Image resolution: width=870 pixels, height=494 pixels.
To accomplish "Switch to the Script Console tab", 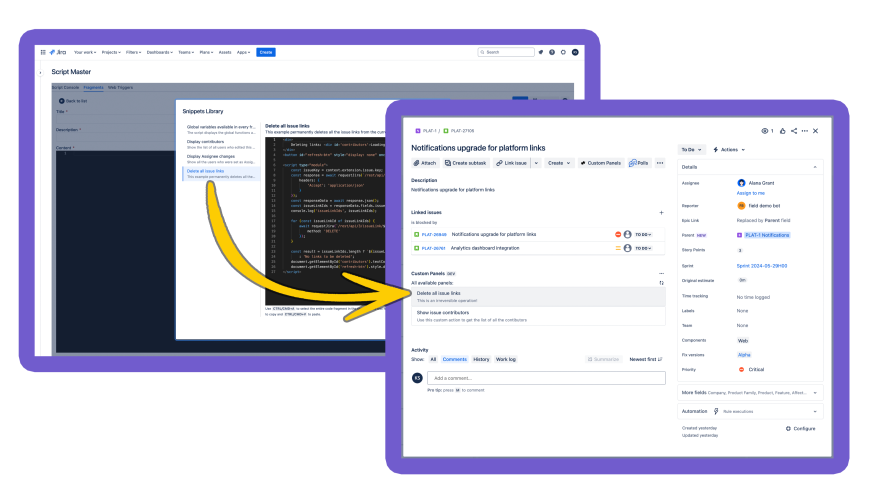I will point(65,88).
